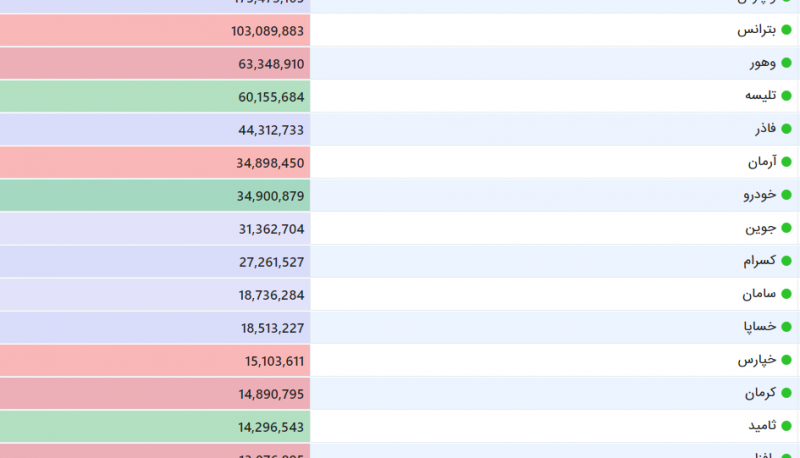Click the green status dot beside آرمان
The width and height of the screenshot is (800, 458).
786,162
